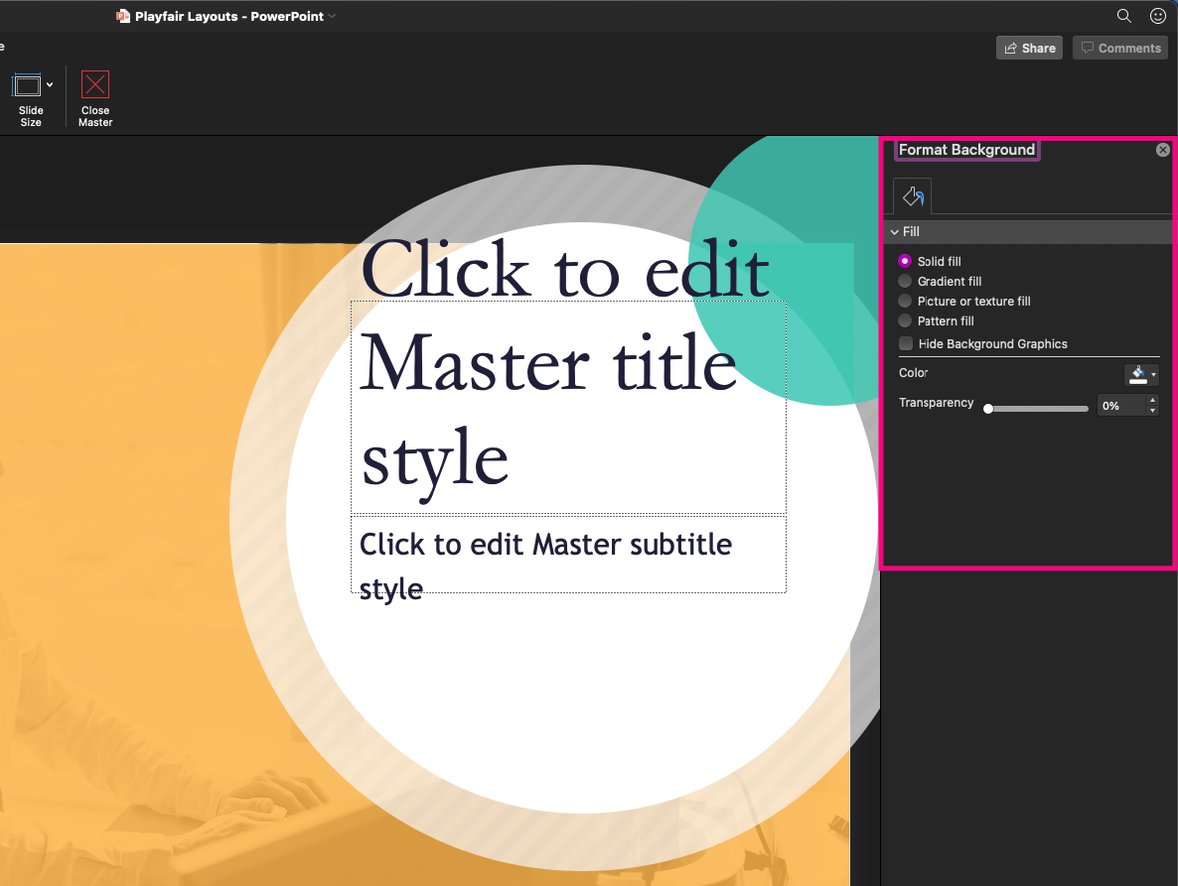Click the Comments button
Screen dimensions: 1178x886
(1120, 47)
